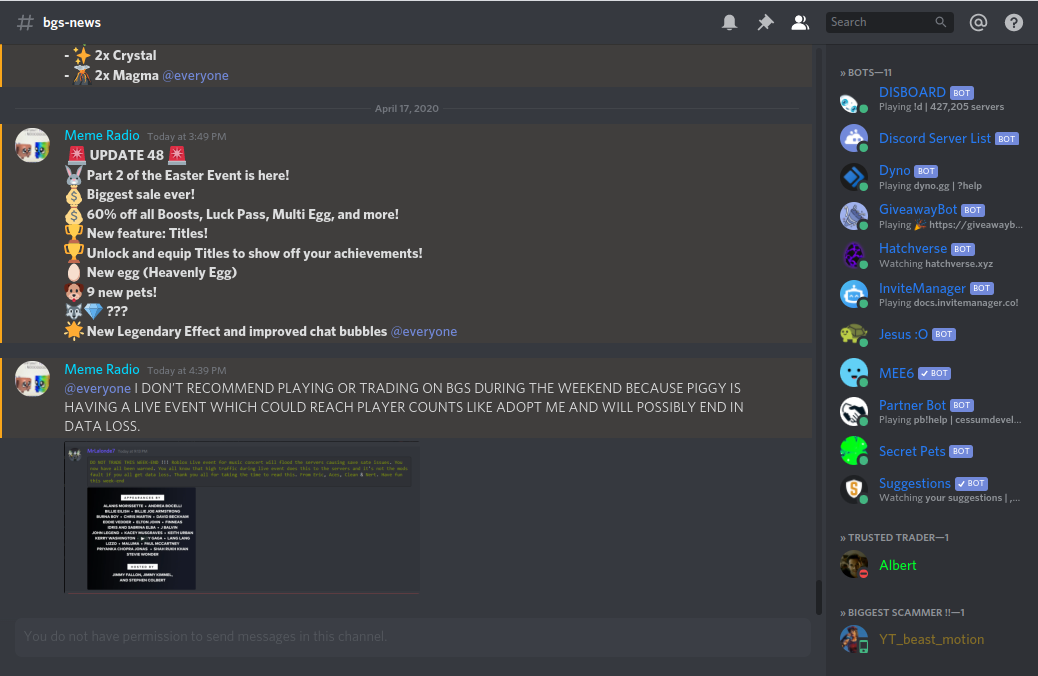Viewport: 1038px width, 676px height.
Task: Click the Search input field
Action: coord(889,22)
